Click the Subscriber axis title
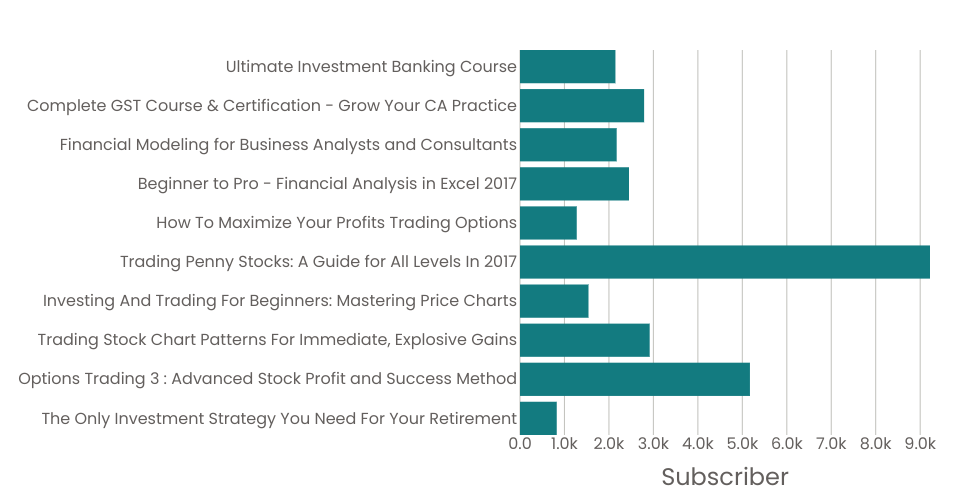Screen dimensions: 960x500 tap(724, 476)
